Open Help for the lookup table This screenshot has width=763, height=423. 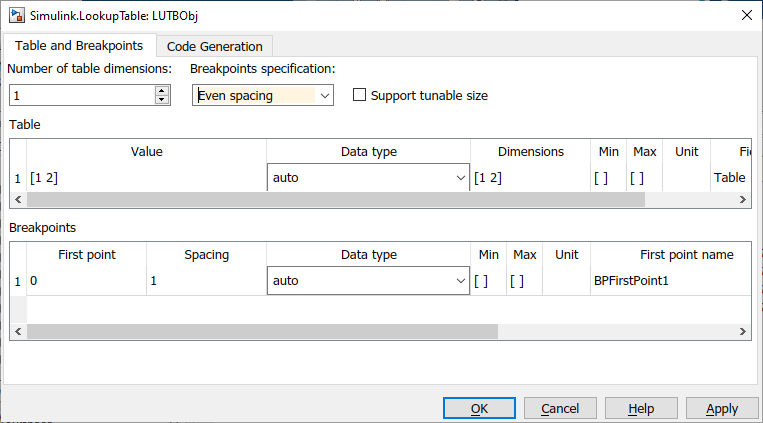pyautogui.click(x=642, y=408)
